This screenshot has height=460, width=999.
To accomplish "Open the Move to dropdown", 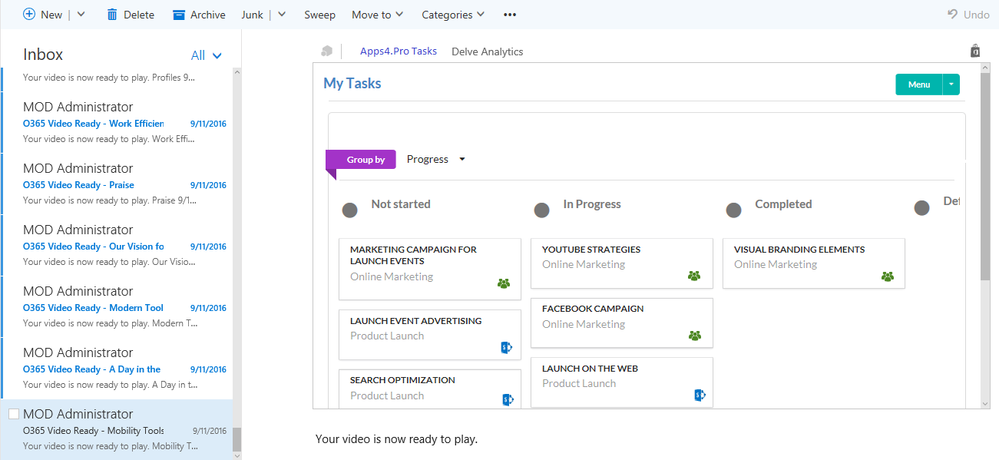I will pos(377,15).
